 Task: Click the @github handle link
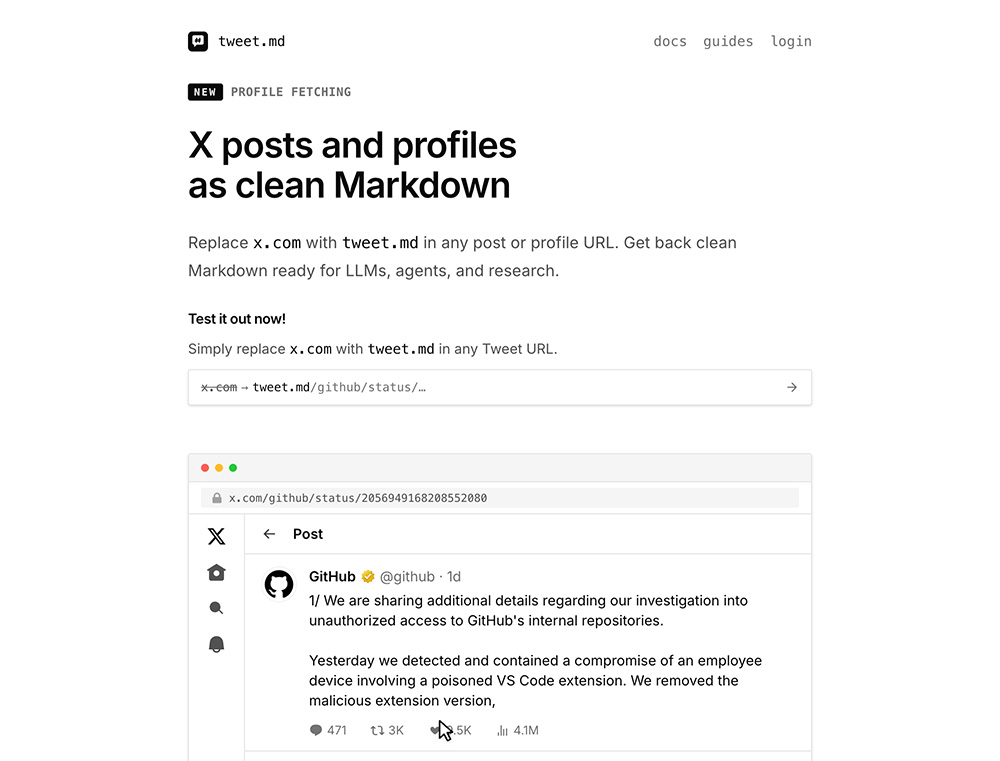[x=407, y=577]
